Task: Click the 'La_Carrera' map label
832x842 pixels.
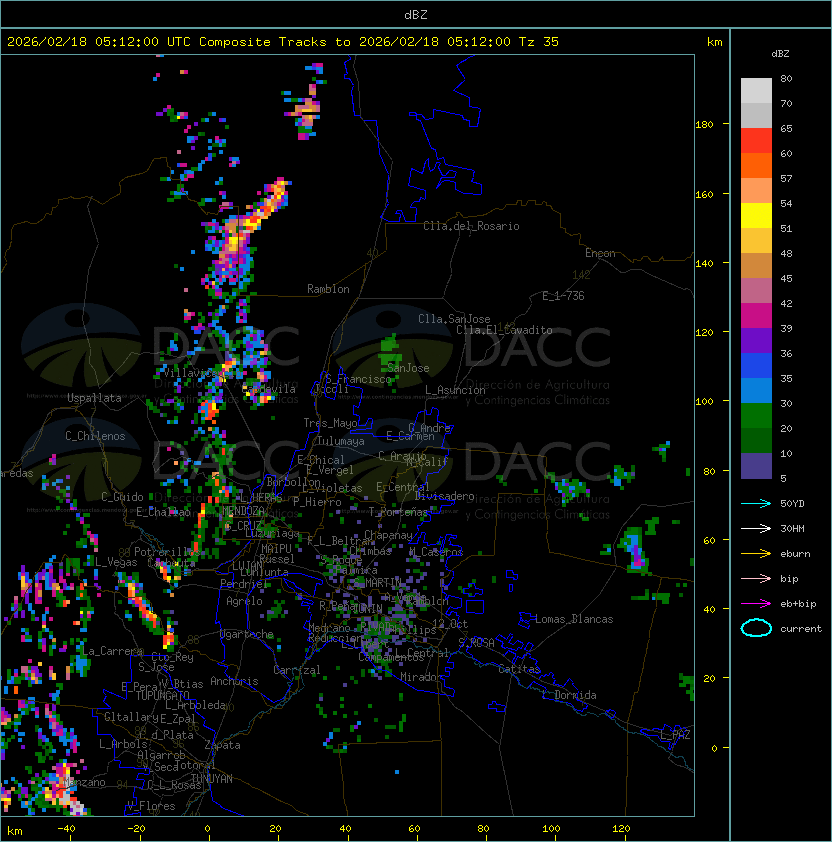Action: pyautogui.click(x=112, y=651)
